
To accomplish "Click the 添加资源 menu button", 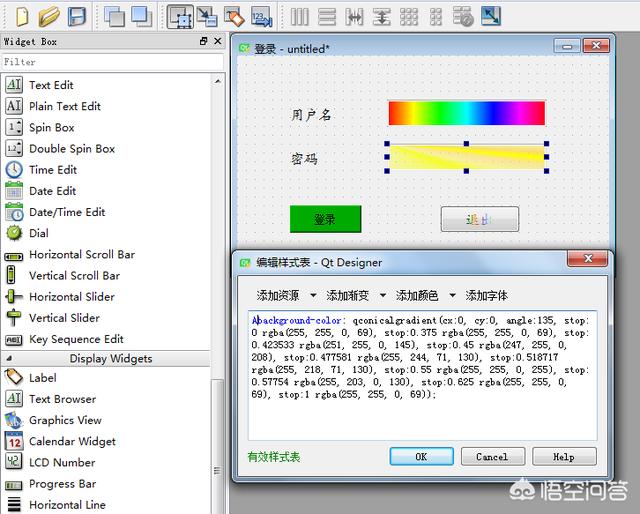I will tap(278, 295).
